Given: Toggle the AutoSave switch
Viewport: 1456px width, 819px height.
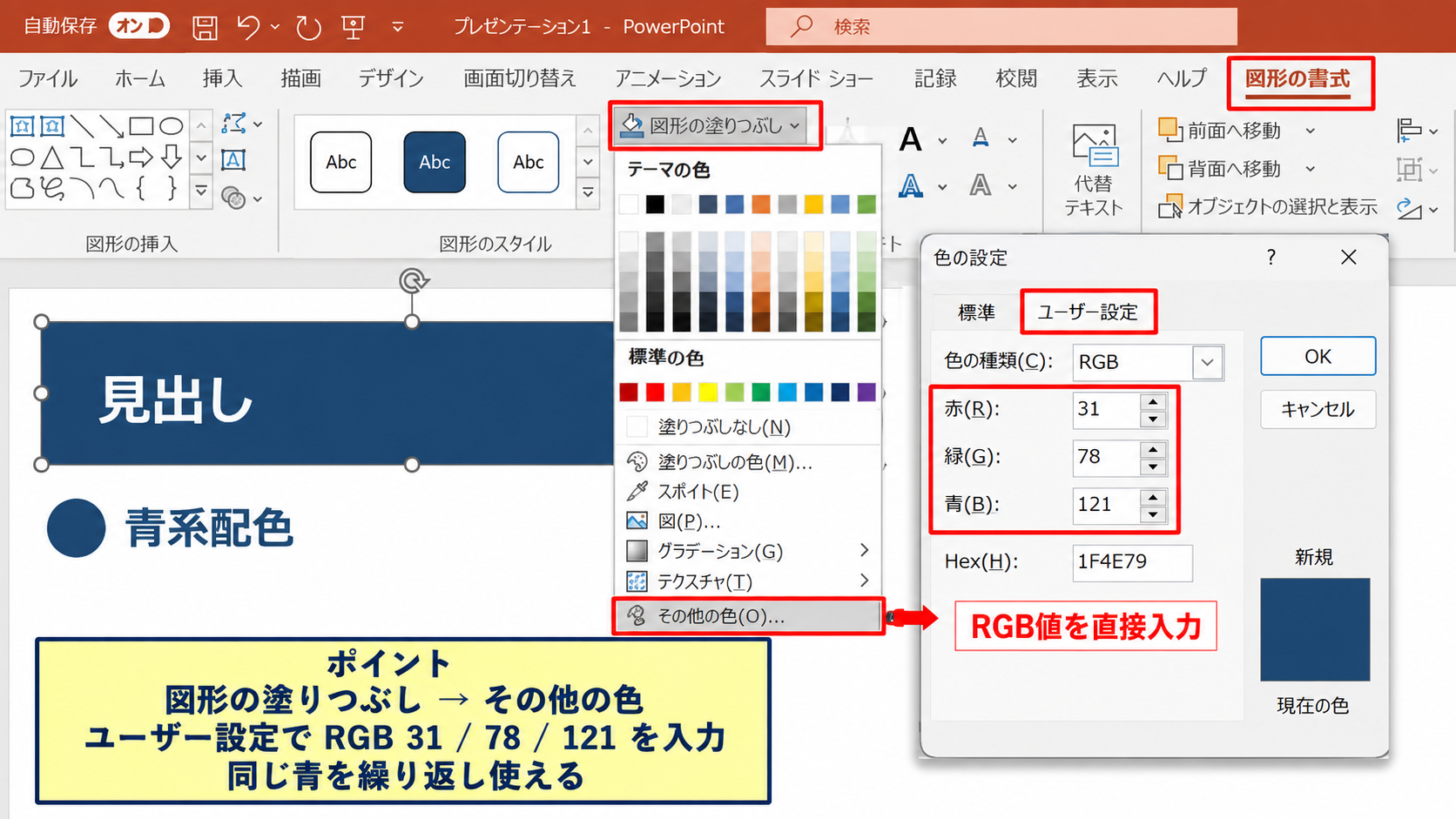Looking at the screenshot, I should (x=139, y=26).
